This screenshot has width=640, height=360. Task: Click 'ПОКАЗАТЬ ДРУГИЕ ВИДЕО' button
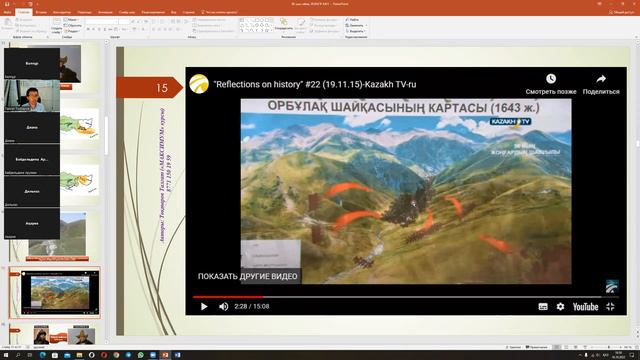247,276
